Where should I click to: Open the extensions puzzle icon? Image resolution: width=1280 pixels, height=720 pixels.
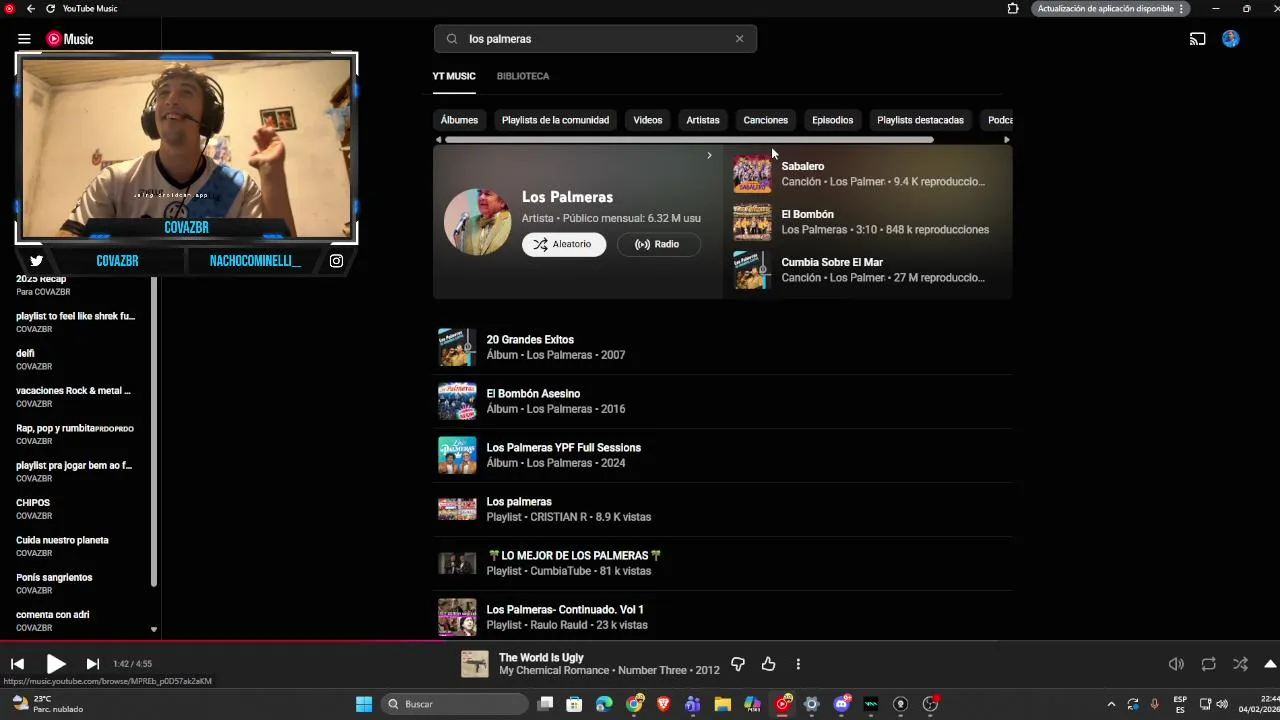click(x=1013, y=9)
